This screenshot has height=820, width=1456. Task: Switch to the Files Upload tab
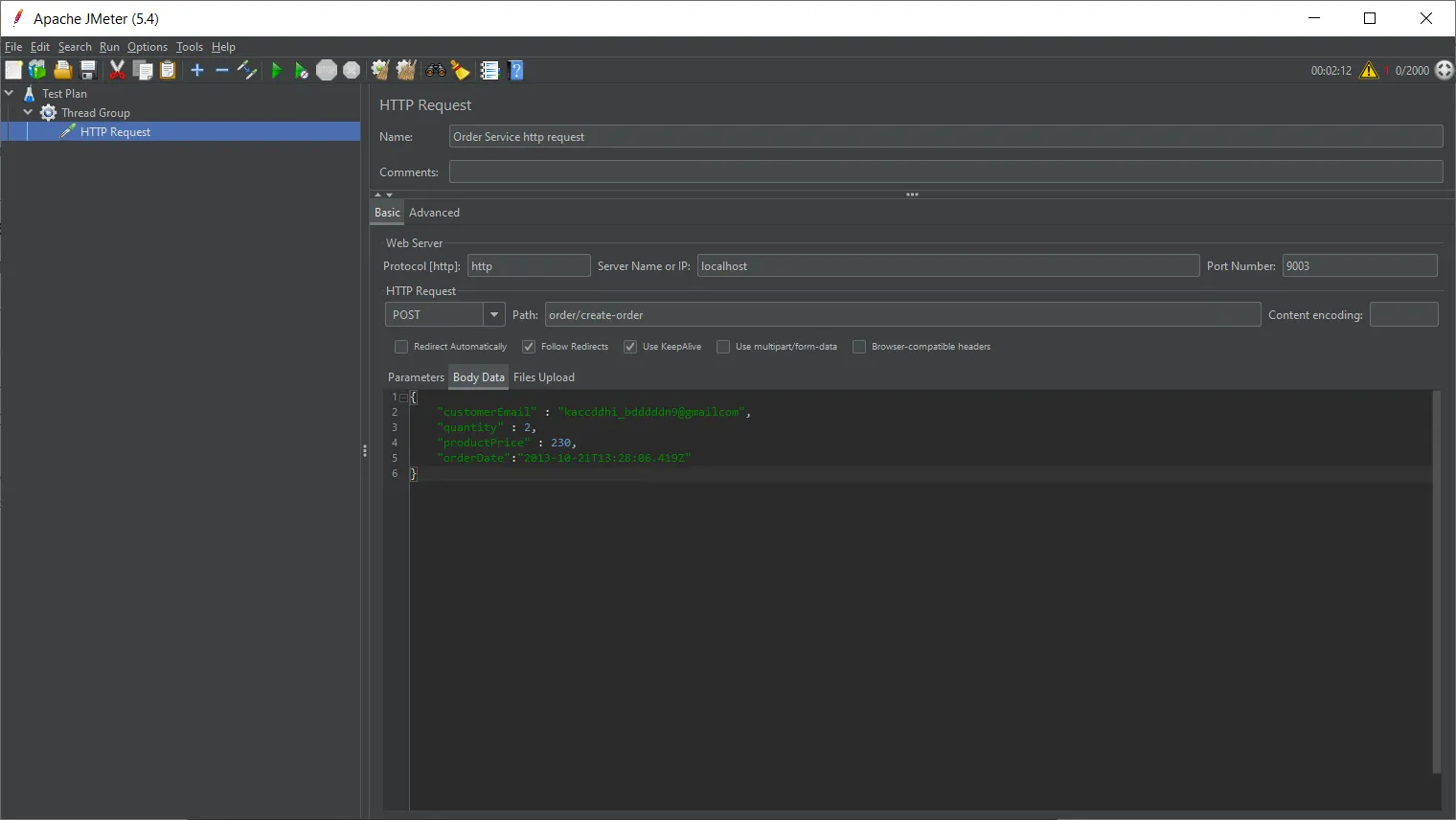[x=543, y=377]
